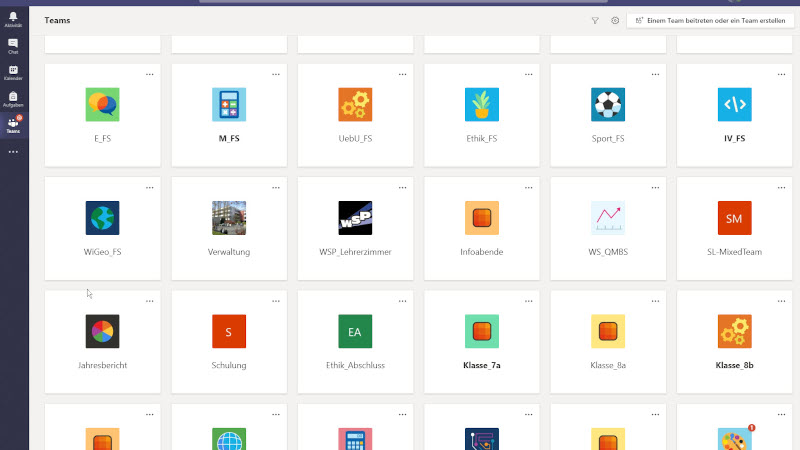Open more options for Verwaltung
The width and height of the screenshot is (800, 450).
tap(276, 188)
